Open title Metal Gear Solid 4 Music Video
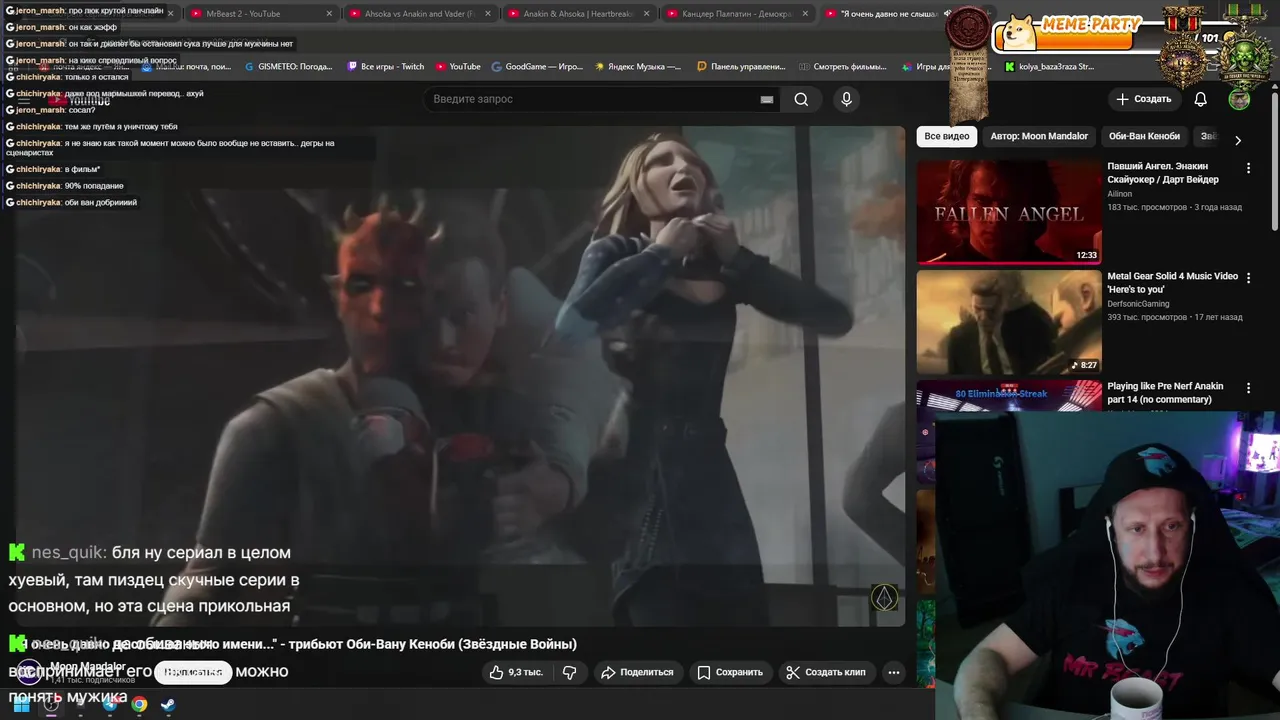 pos(1172,283)
